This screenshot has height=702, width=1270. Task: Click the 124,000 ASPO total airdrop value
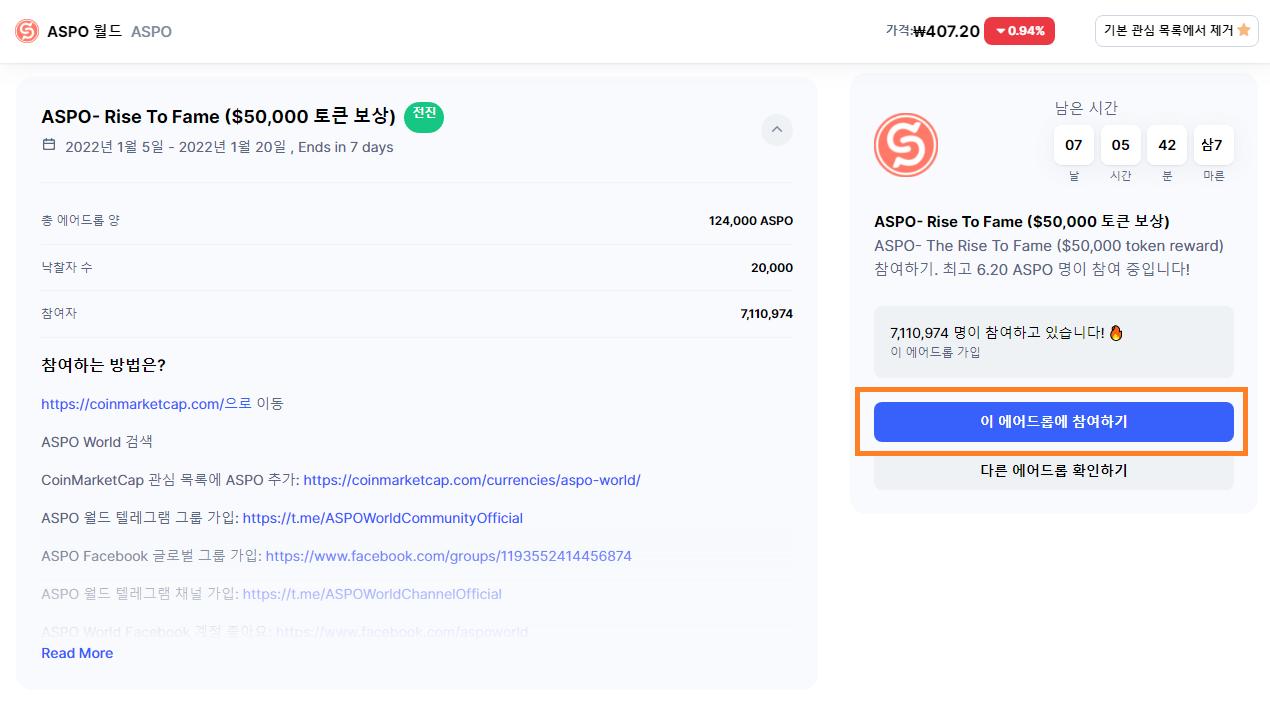[751, 220]
